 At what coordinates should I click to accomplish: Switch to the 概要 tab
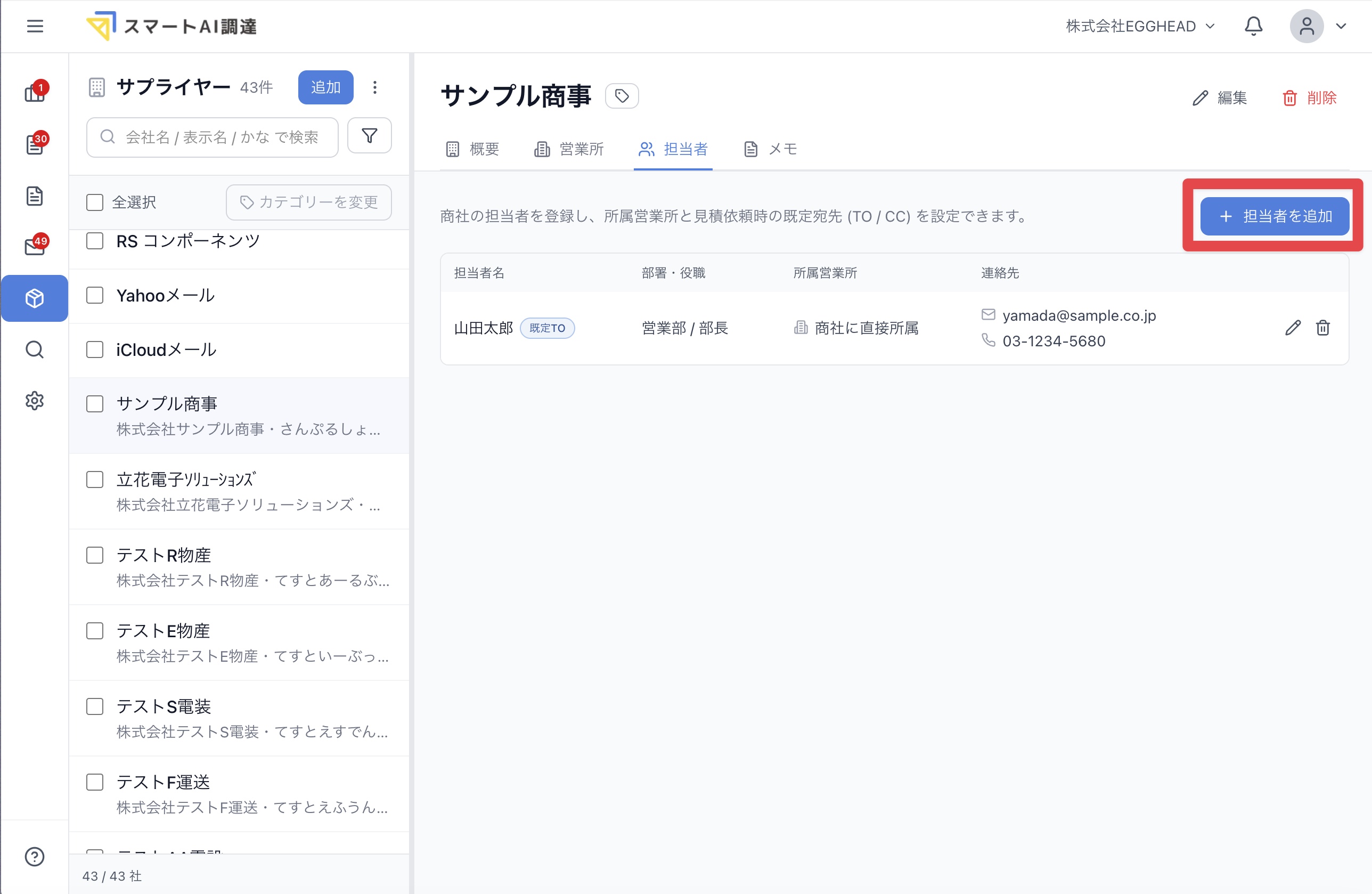(x=473, y=149)
